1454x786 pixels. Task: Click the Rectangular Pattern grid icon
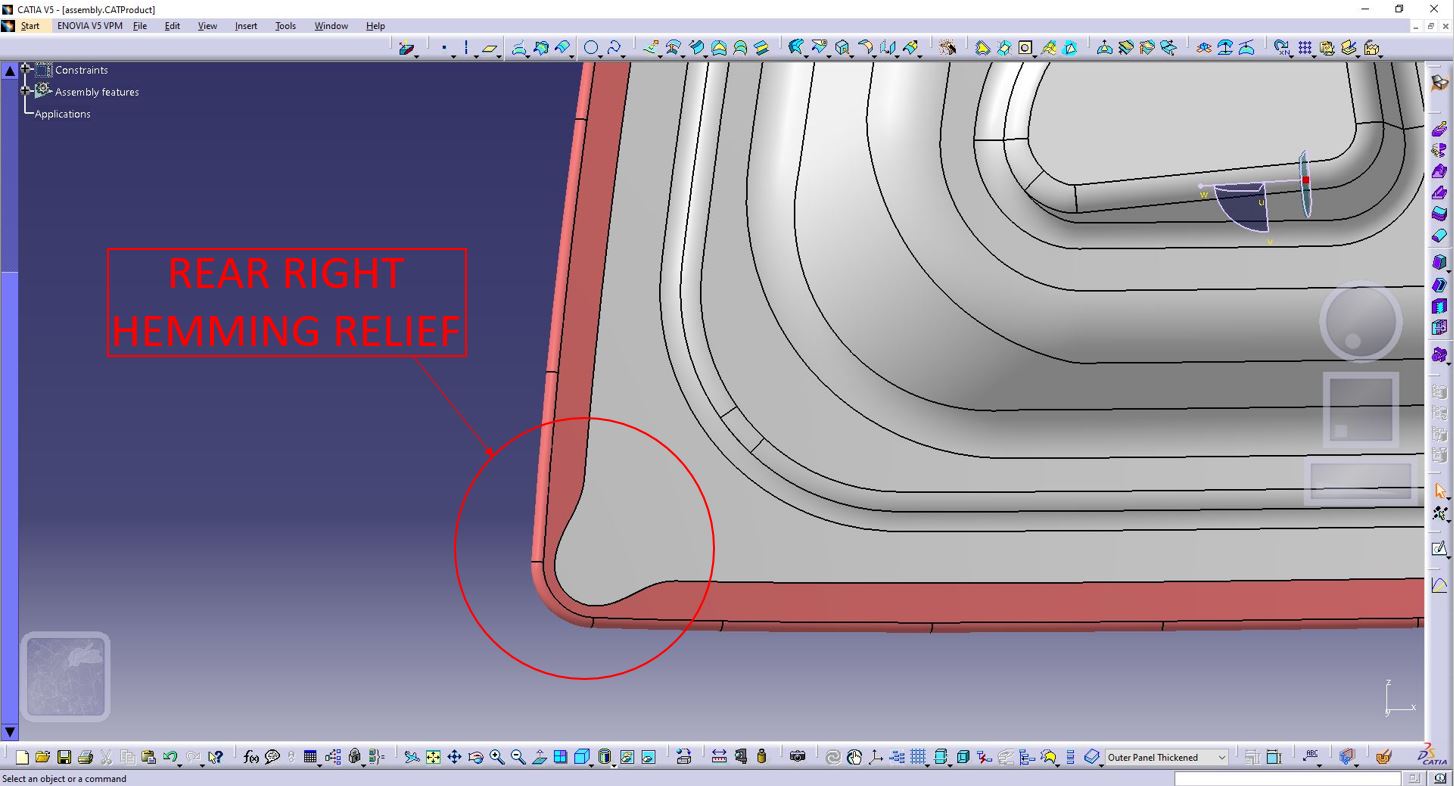[1305, 48]
